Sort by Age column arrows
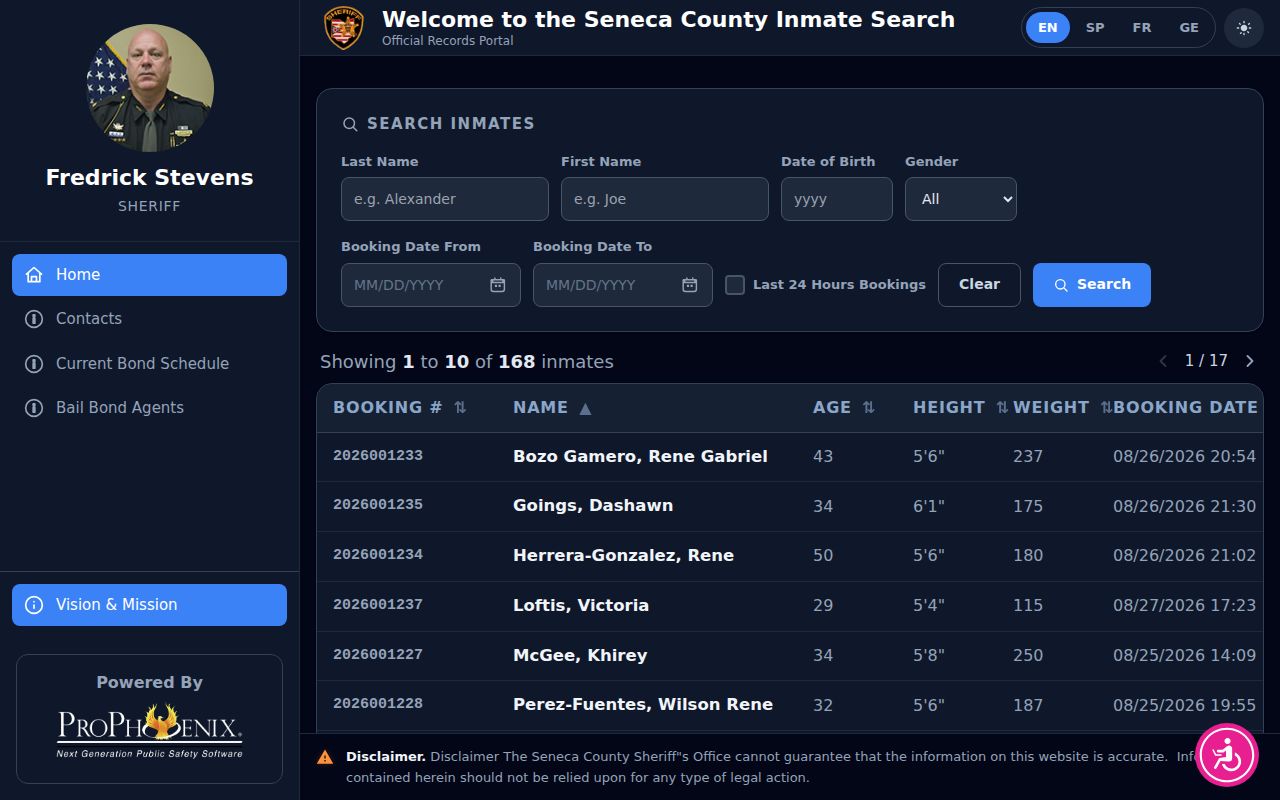Viewport: 1280px width, 800px height. (868, 408)
